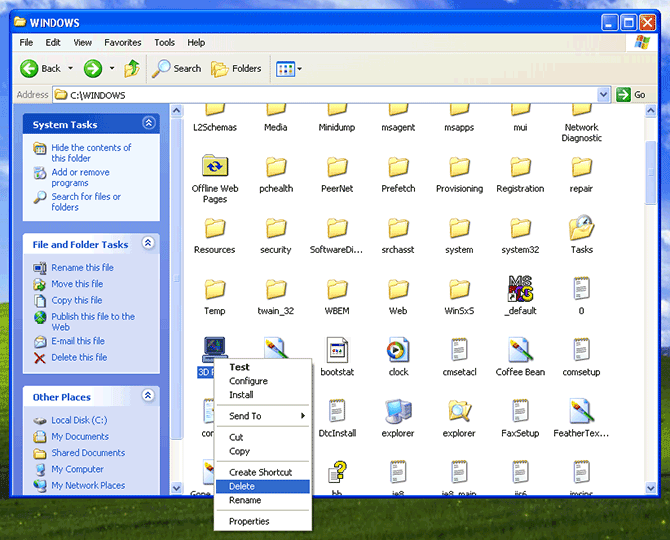This screenshot has width=670, height=540.
Task: Open My Computer link
Action: click(x=77, y=469)
